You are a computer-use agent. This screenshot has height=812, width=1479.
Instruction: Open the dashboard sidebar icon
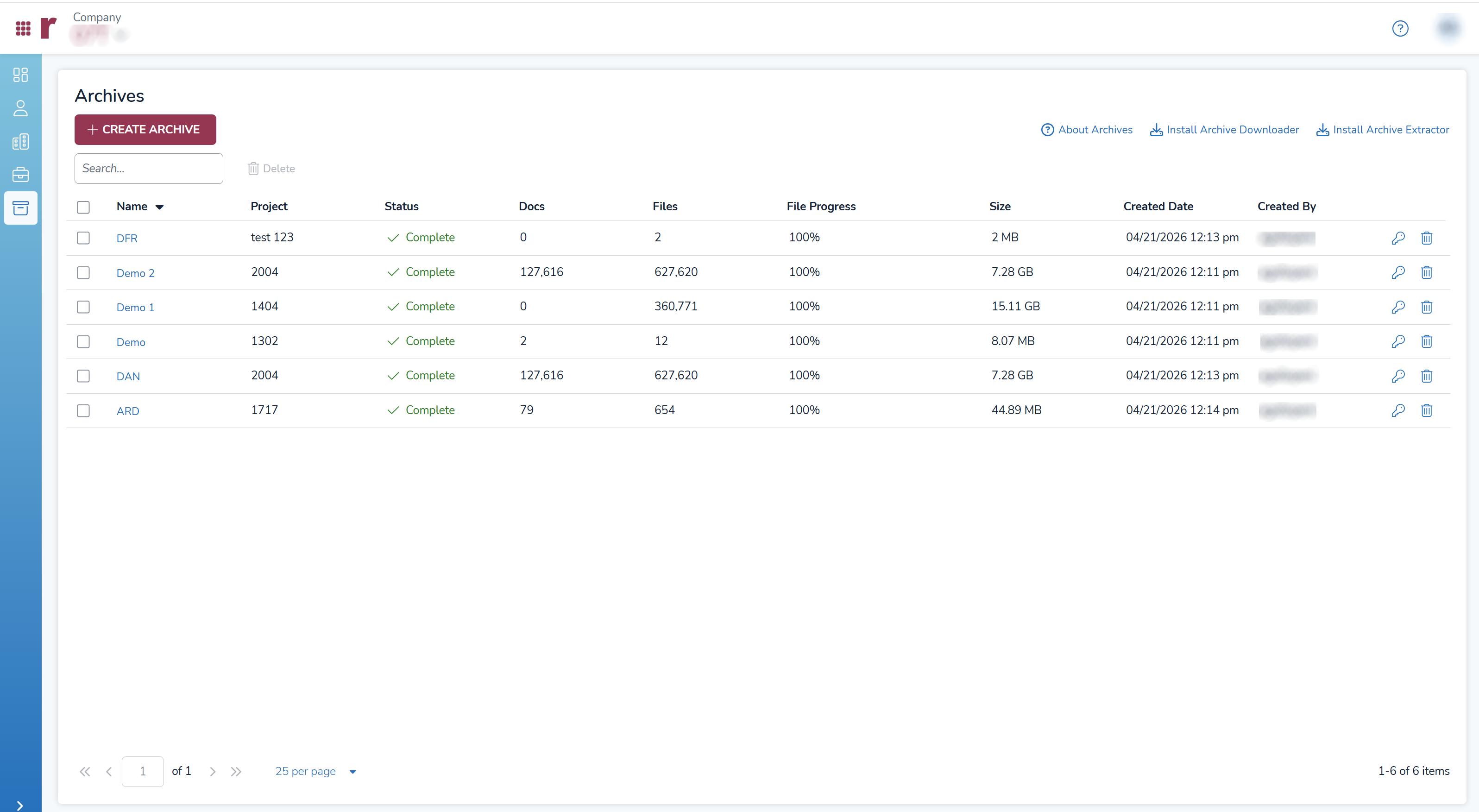coord(21,75)
